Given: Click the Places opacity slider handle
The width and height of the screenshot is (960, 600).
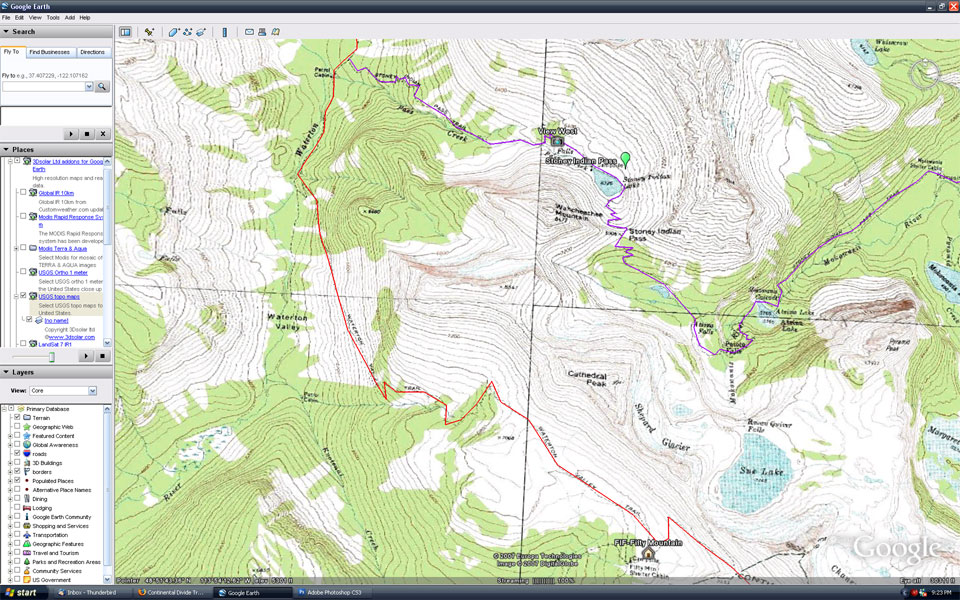Looking at the screenshot, I should click(x=52, y=356).
